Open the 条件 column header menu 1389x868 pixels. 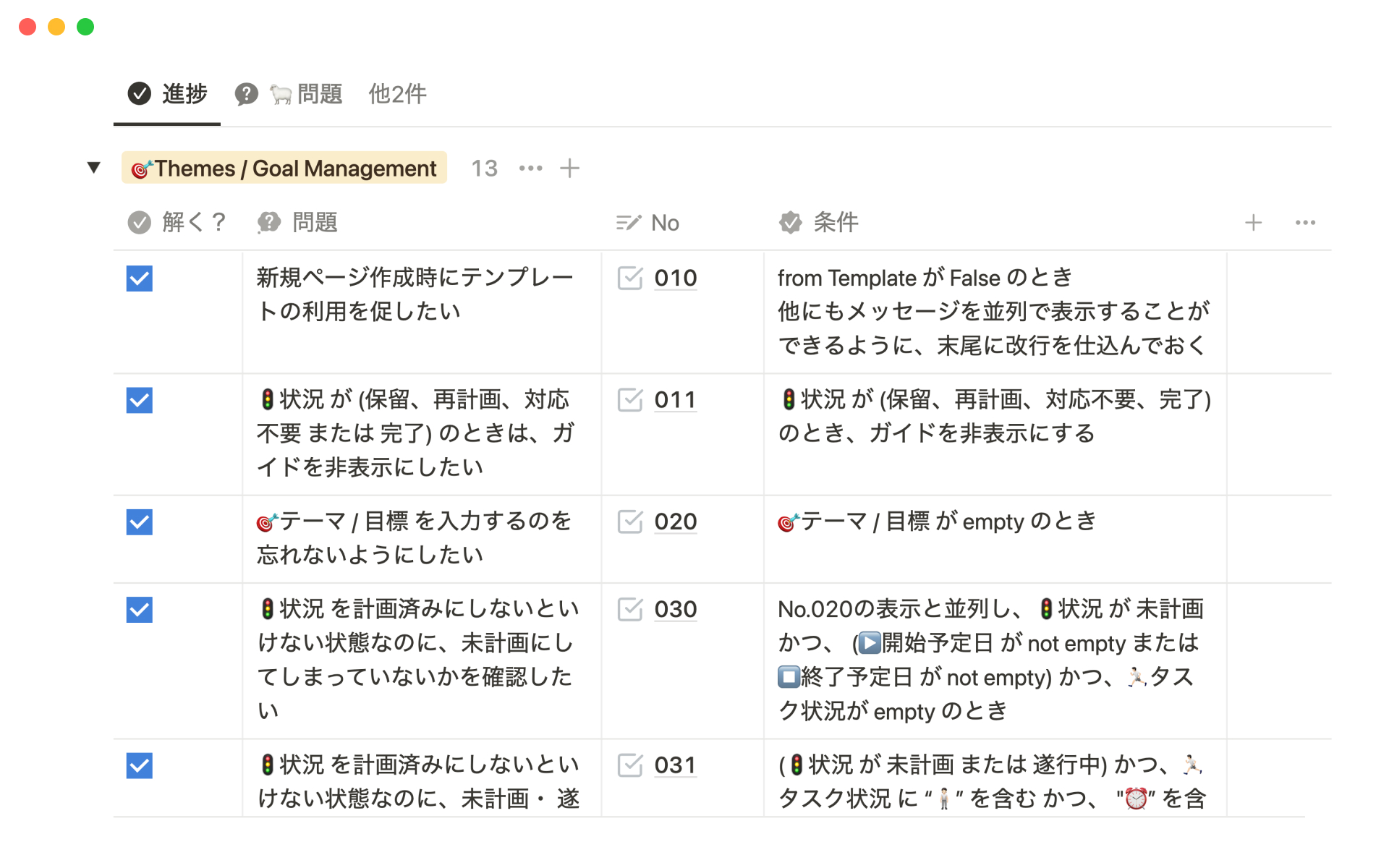click(x=836, y=223)
